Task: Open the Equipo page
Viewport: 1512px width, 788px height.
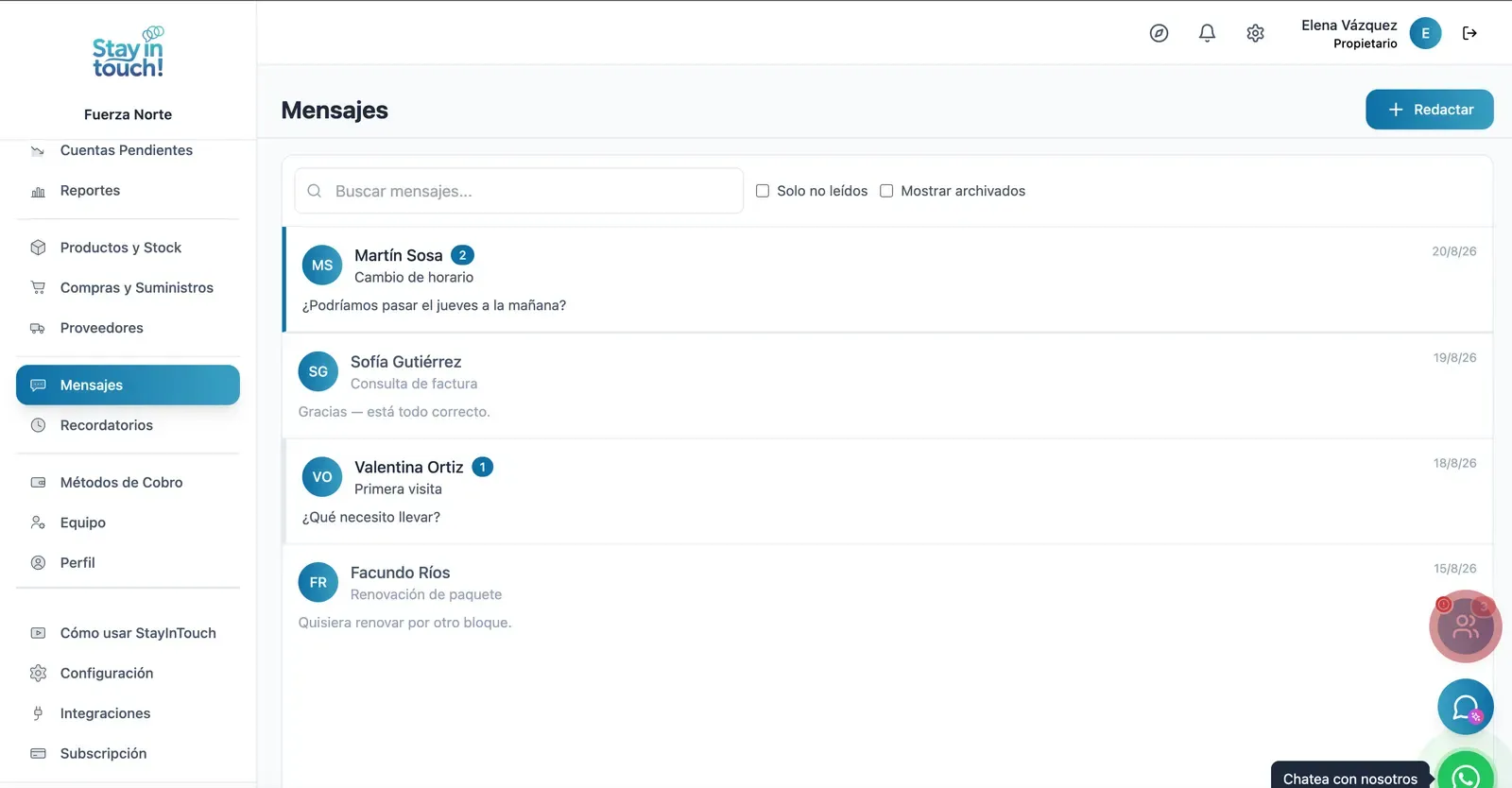Action: (x=128, y=522)
